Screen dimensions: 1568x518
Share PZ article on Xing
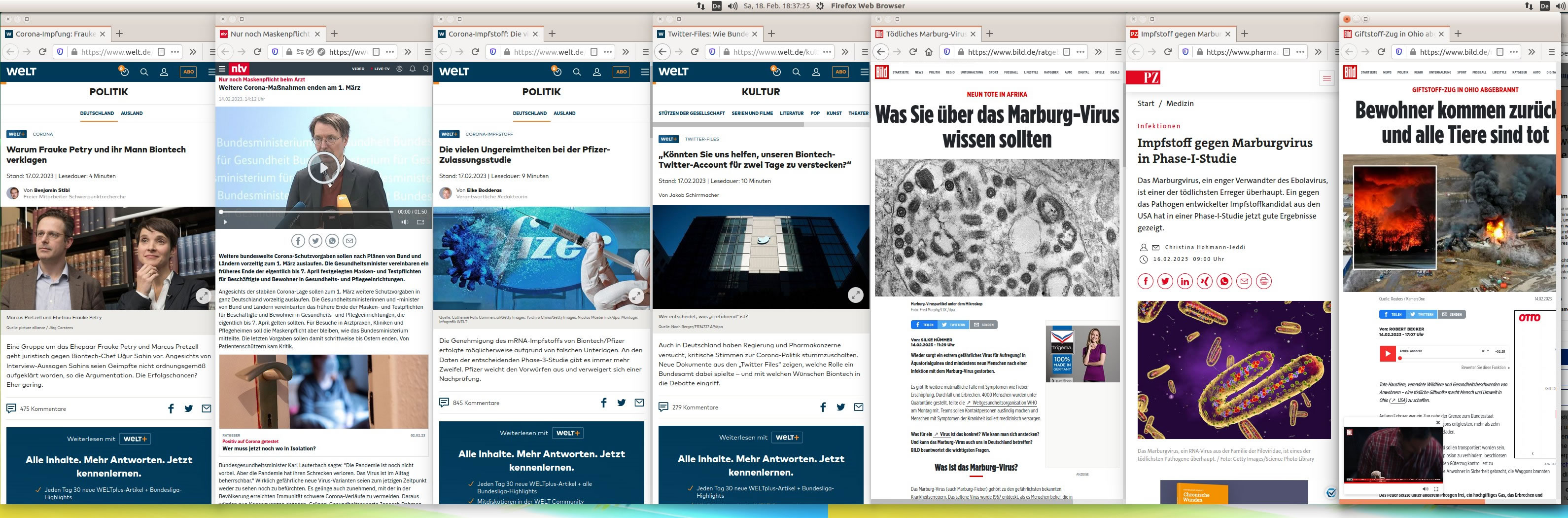pos(1205,281)
